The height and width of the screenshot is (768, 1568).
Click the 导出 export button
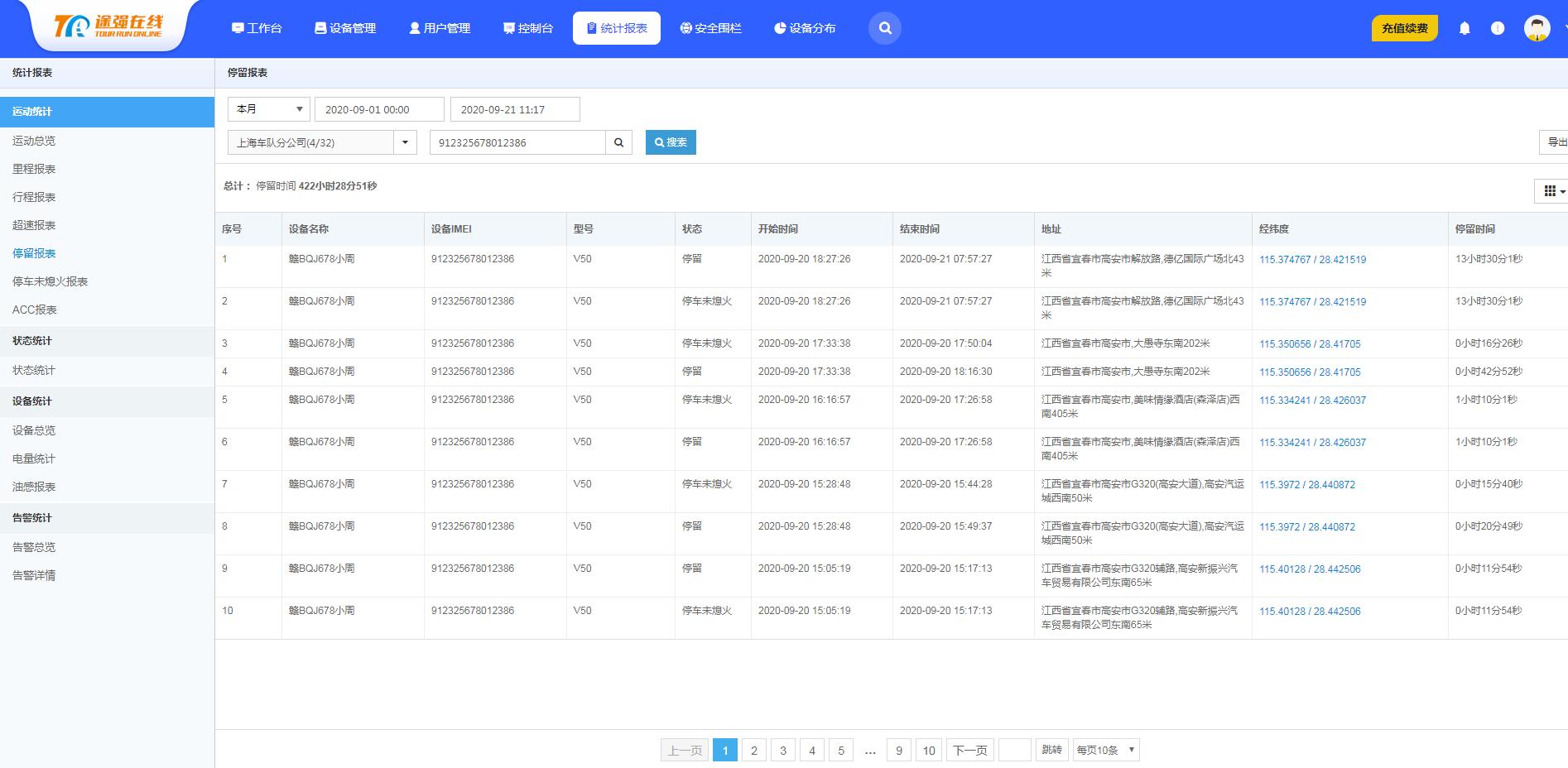point(1554,142)
